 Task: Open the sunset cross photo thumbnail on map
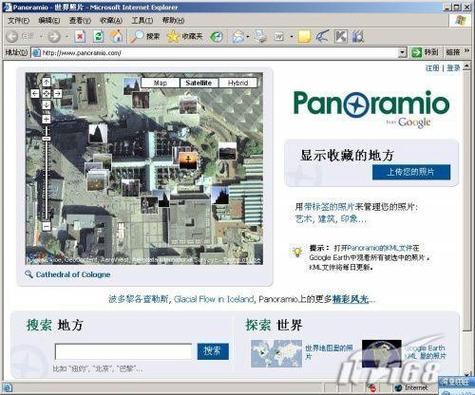coord(188,160)
